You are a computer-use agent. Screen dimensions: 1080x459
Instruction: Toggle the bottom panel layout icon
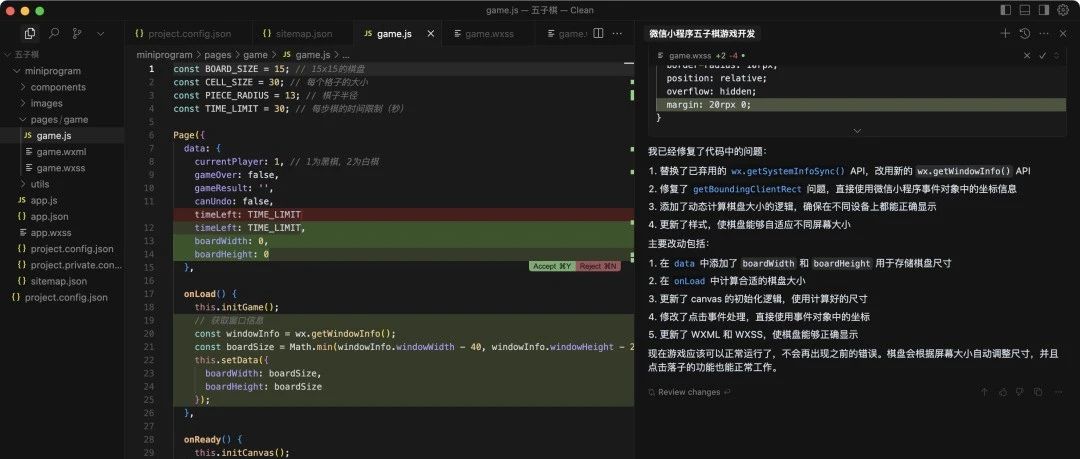(1025, 10)
